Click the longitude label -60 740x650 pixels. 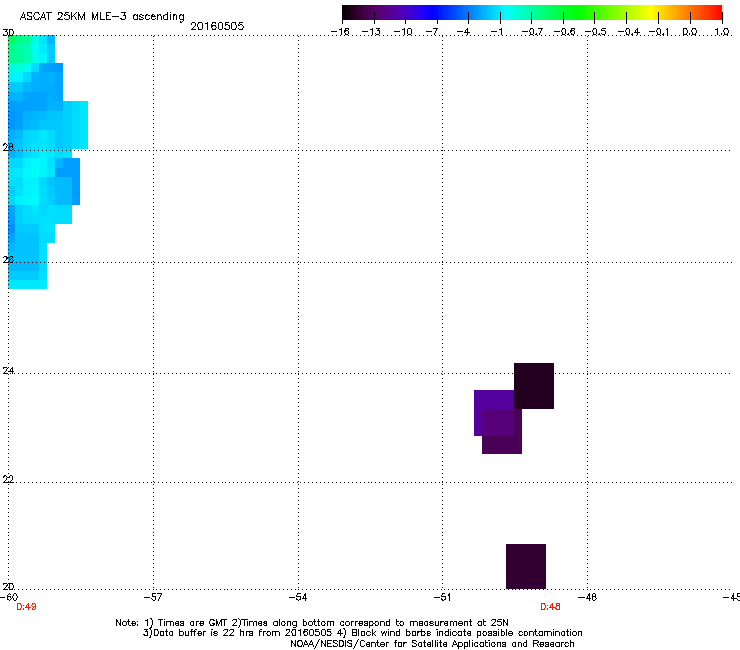9,597
